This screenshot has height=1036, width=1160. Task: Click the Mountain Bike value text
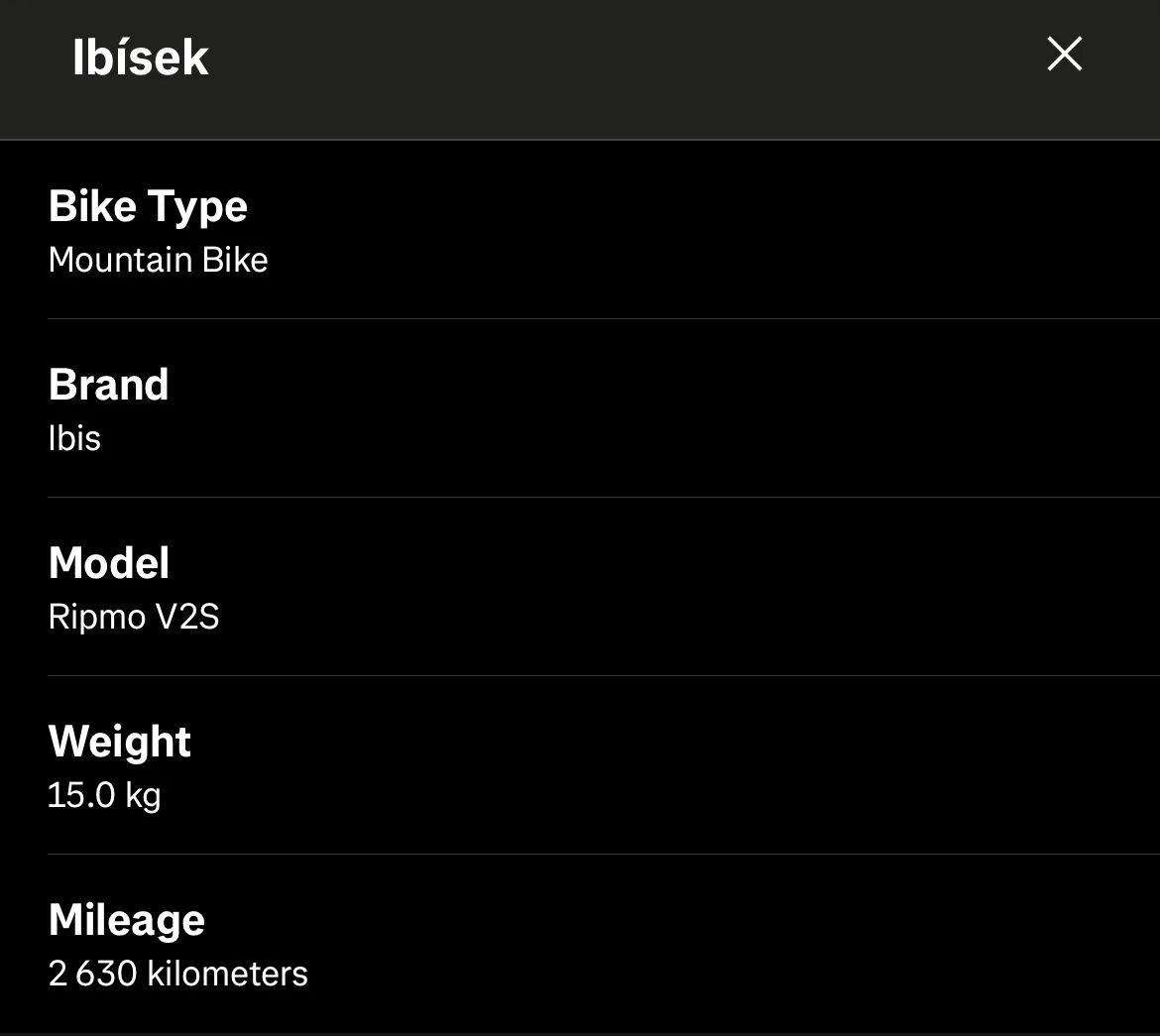158,260
